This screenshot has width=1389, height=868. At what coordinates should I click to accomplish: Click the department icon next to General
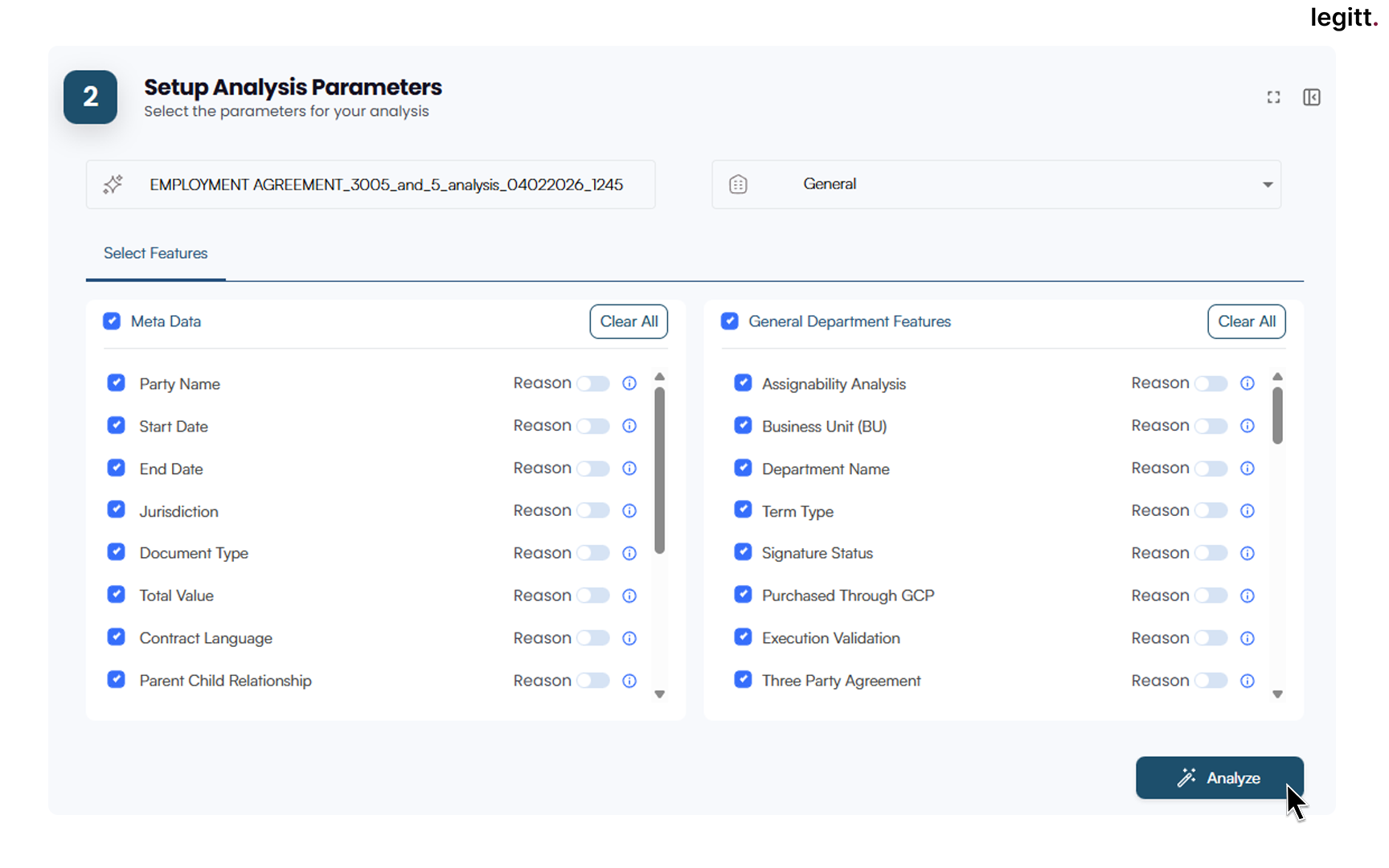coord(738,184)
